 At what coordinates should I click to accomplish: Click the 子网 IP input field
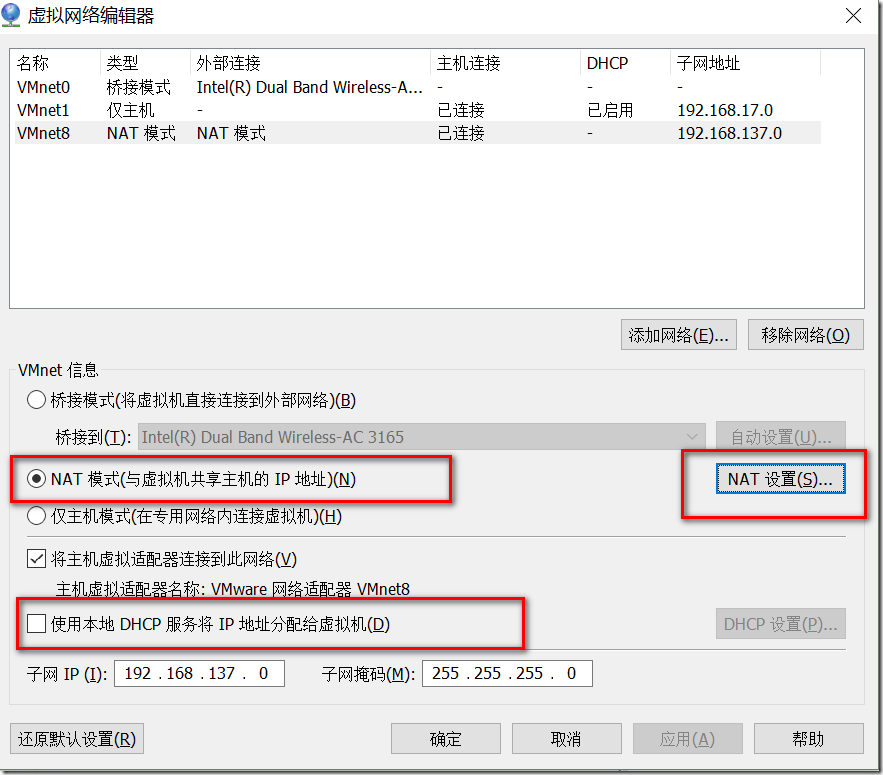(x=198, y=673)
